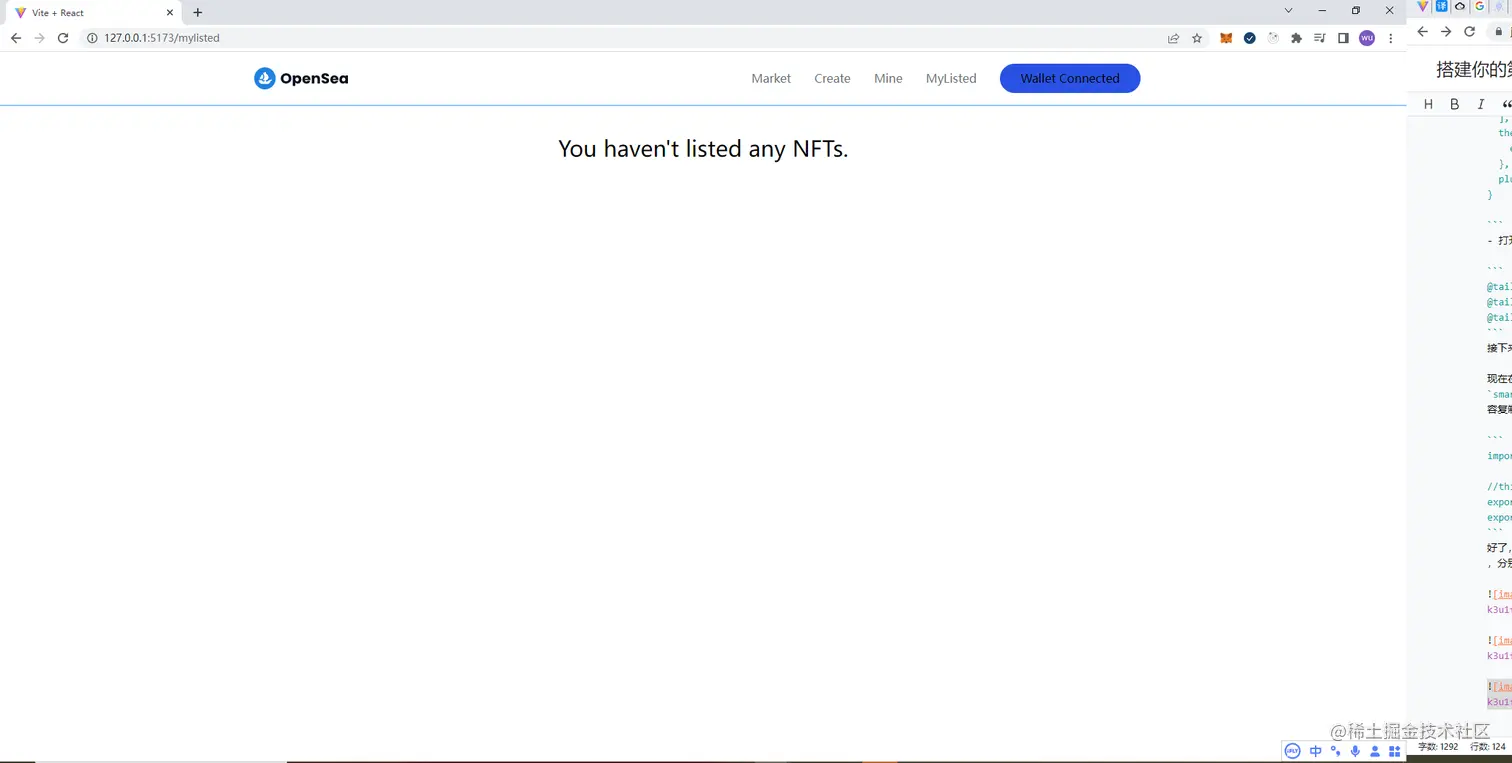Open the media control playlist icon
Image resolution: width=1512 pixels, height=763 pixels.
tap(1319, 38)
